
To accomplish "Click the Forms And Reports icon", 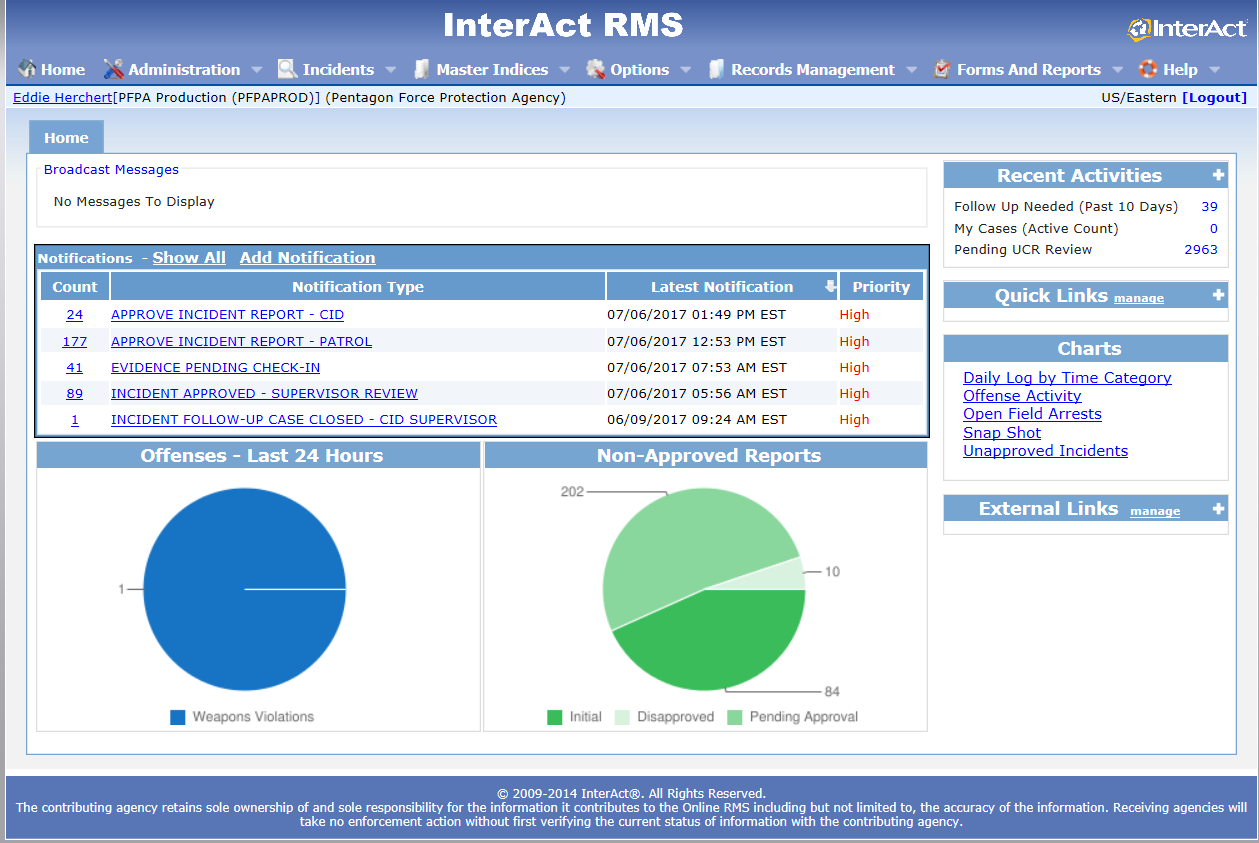I will (941, 69).
